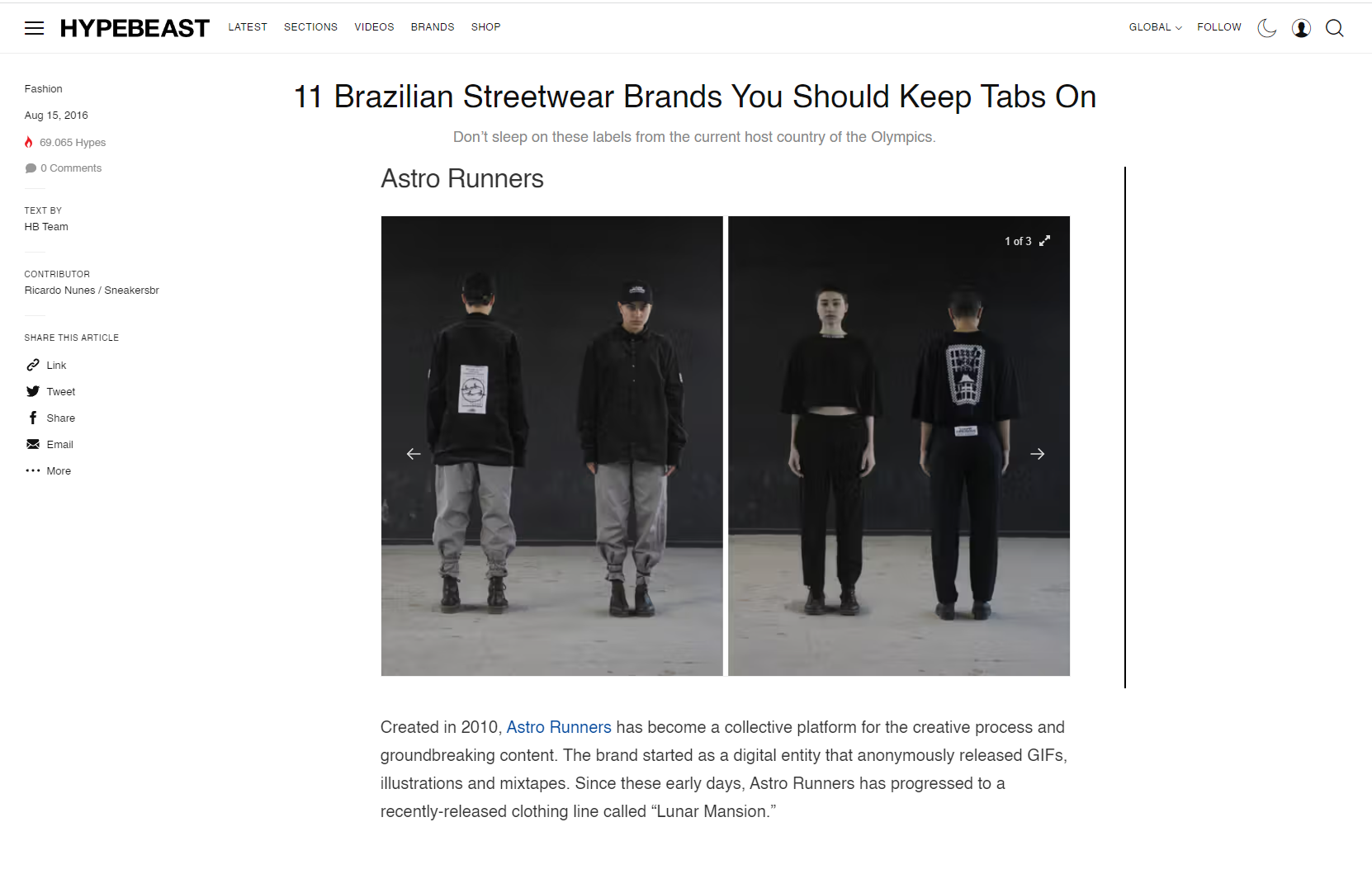1372x874 pixels.
Task: Open the hamburger menu icon
Action: point(34,28)
